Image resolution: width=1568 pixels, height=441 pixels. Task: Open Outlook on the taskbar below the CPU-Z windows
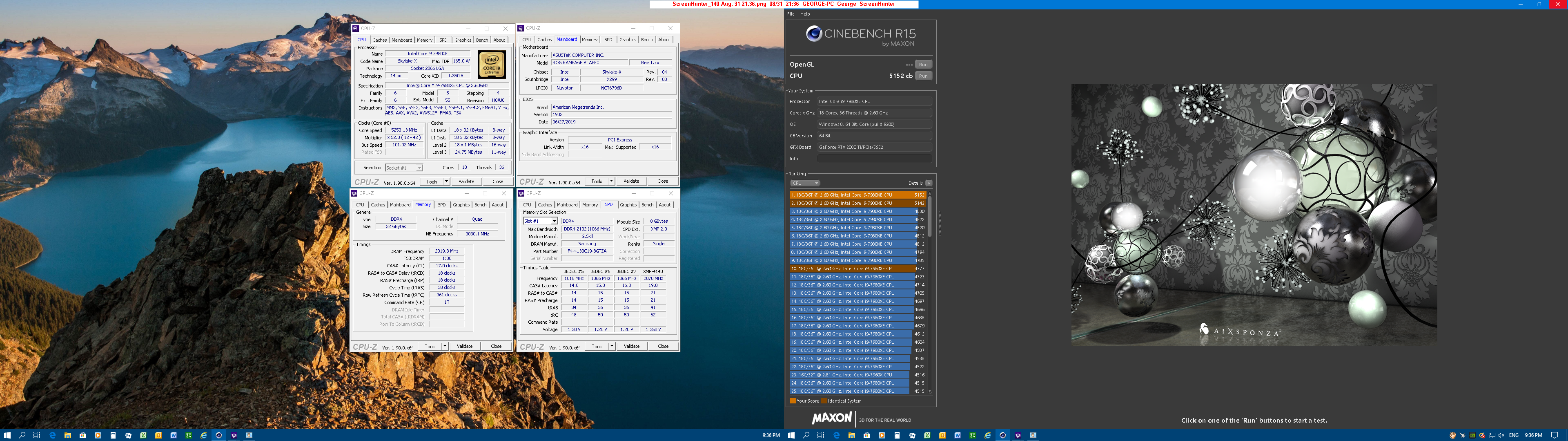point(158,435)
